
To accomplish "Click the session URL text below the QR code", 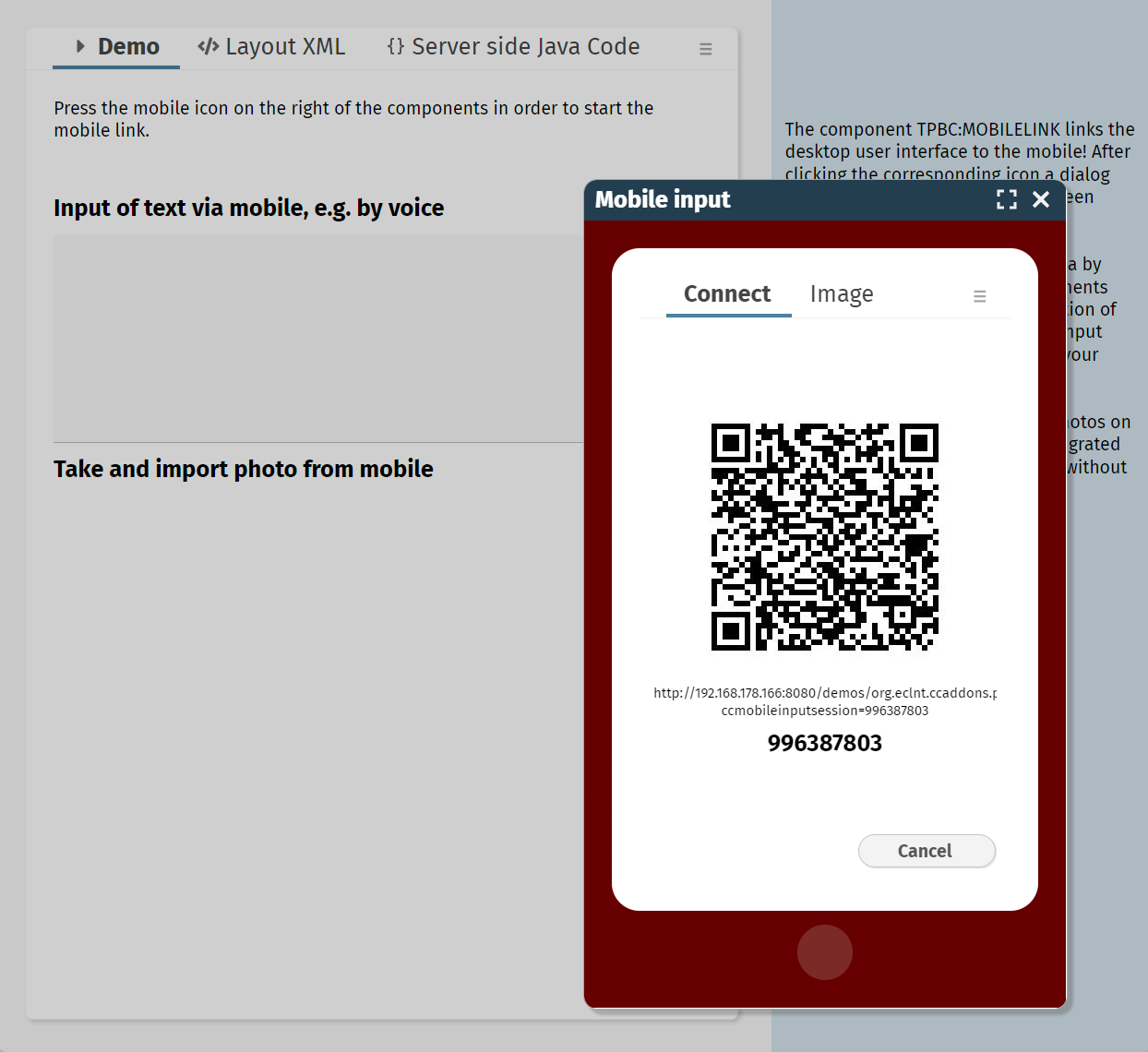I will click(x=824, y=701).
